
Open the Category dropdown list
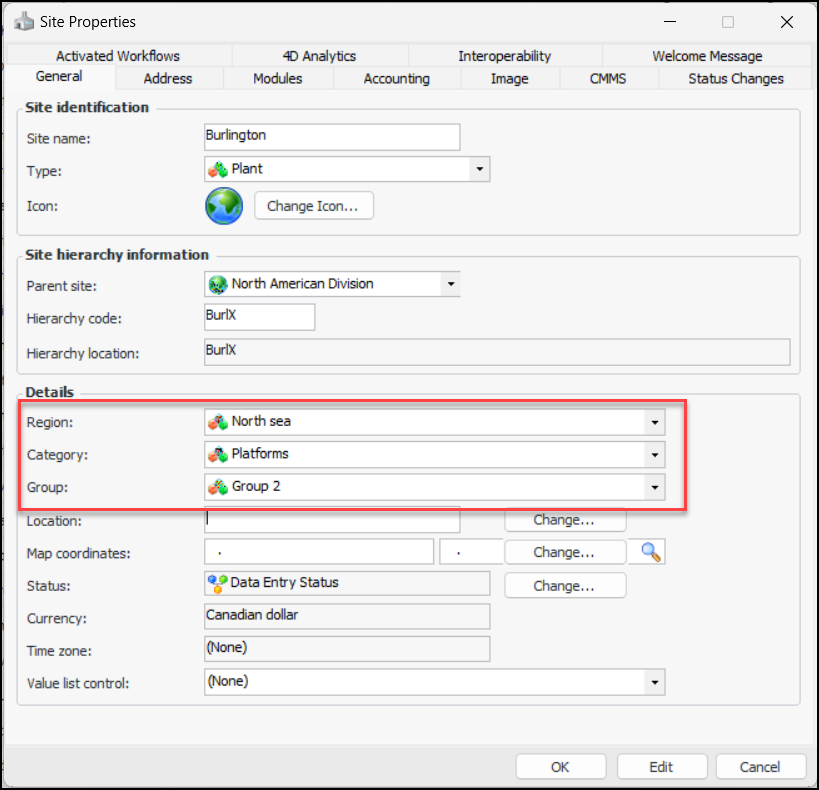[655, 455]
